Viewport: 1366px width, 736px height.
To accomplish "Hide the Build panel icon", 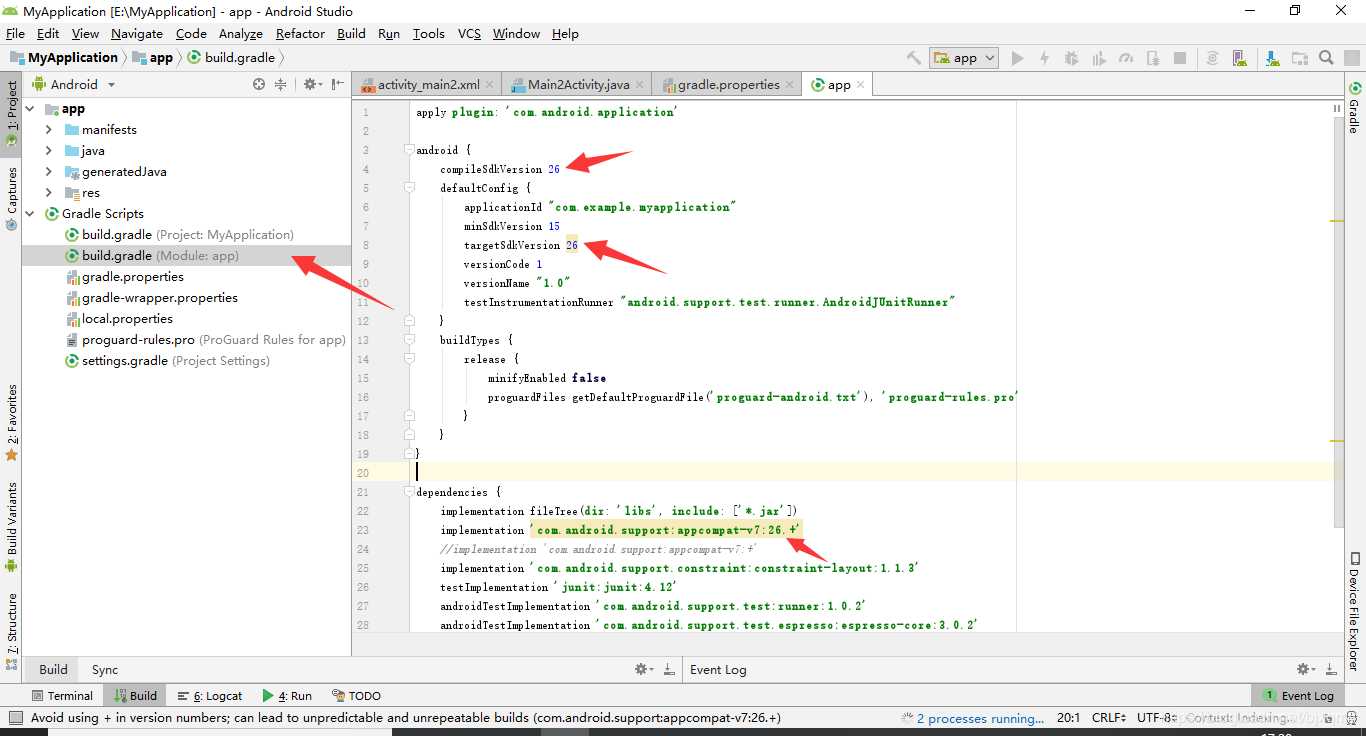I will [669, 669].
